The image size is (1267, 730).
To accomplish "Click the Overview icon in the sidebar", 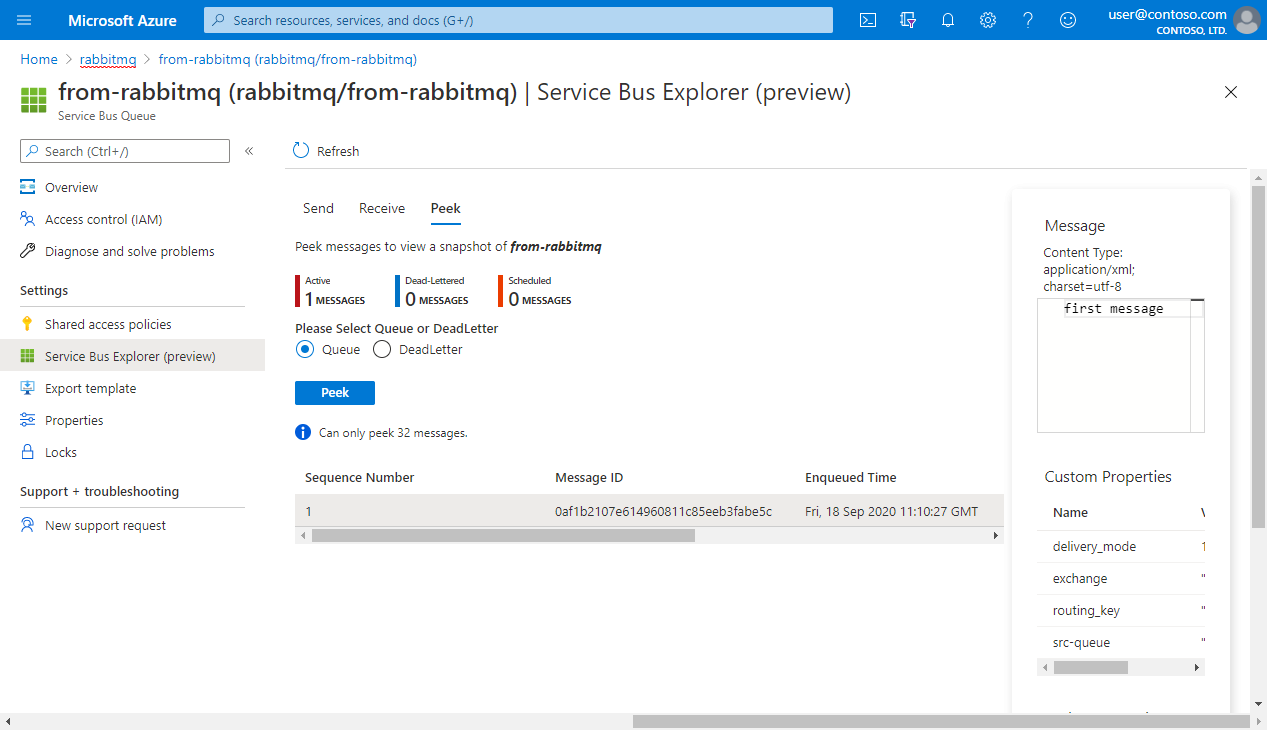I will point(28,187).
